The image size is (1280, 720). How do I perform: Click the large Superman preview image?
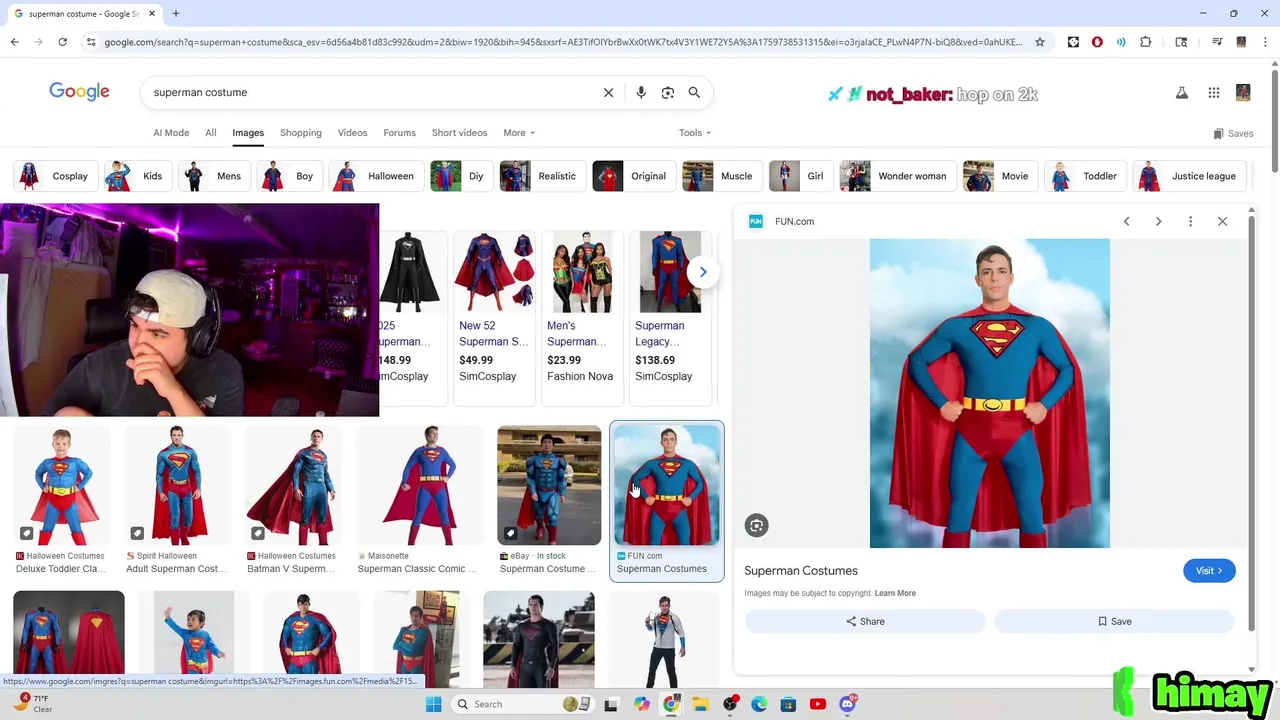(x=990, y=393)
